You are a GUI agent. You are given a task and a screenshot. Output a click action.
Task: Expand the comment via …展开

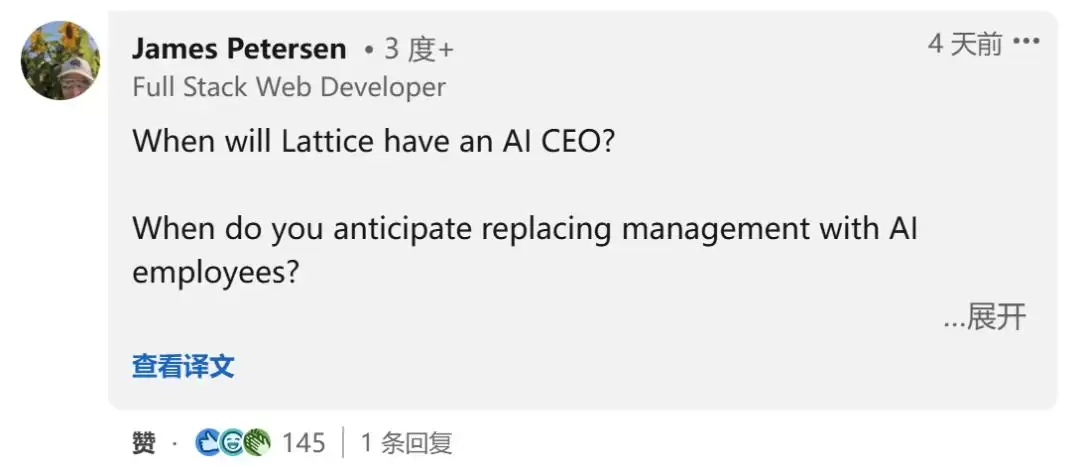click(x=984, y=317)
